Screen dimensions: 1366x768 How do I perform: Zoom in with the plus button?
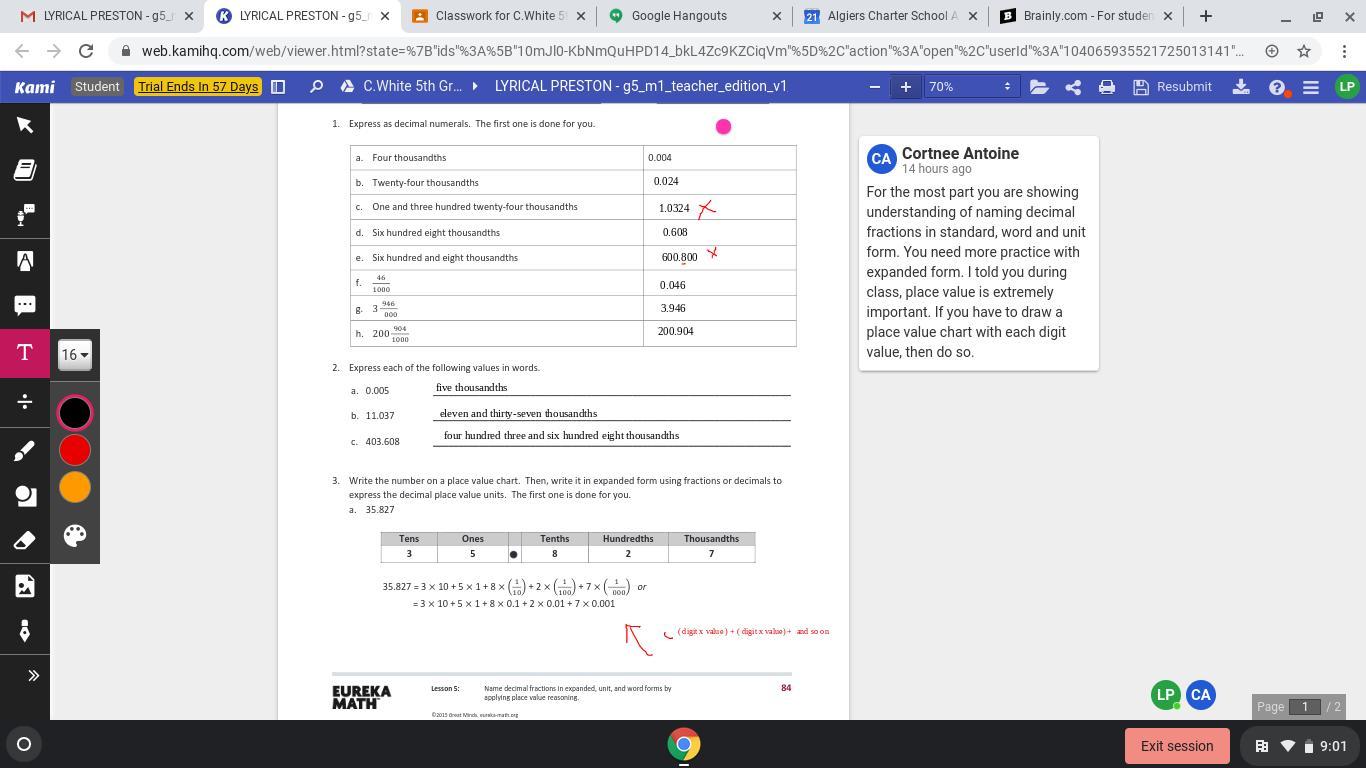pos(906,87)
